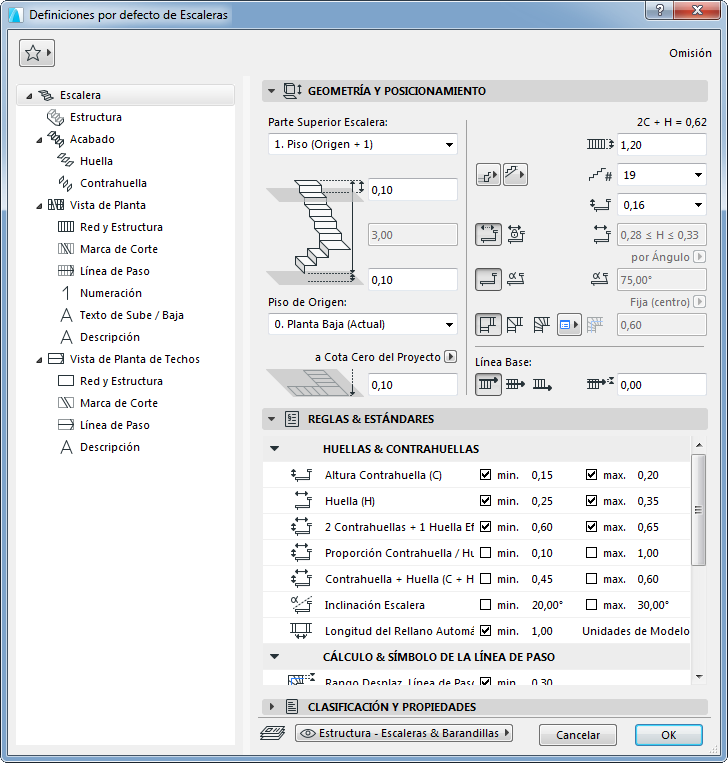728x763 pixels.
Task: Toggle Huella (H) min checkbox
Action: [x=485, y=500]
